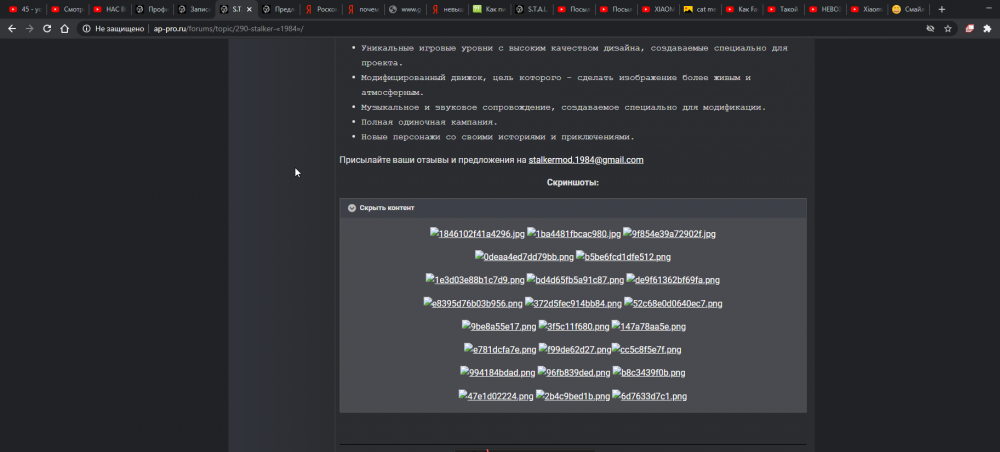Open image link 47e1d02224.png
This screenshot has width=1000, height=452.
click(496, 396)
